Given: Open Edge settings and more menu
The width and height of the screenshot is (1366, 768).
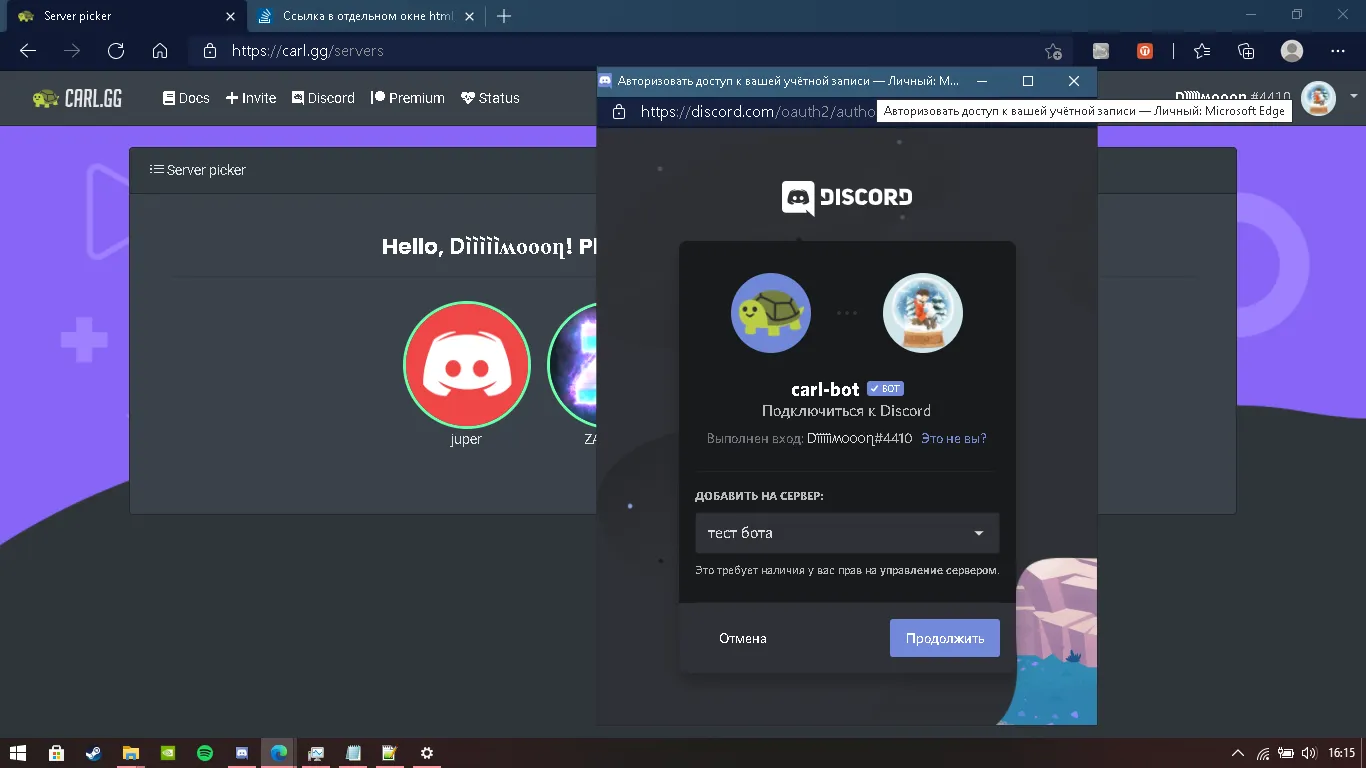Looking at the screenshot, I should click(x=1338, y=51).
